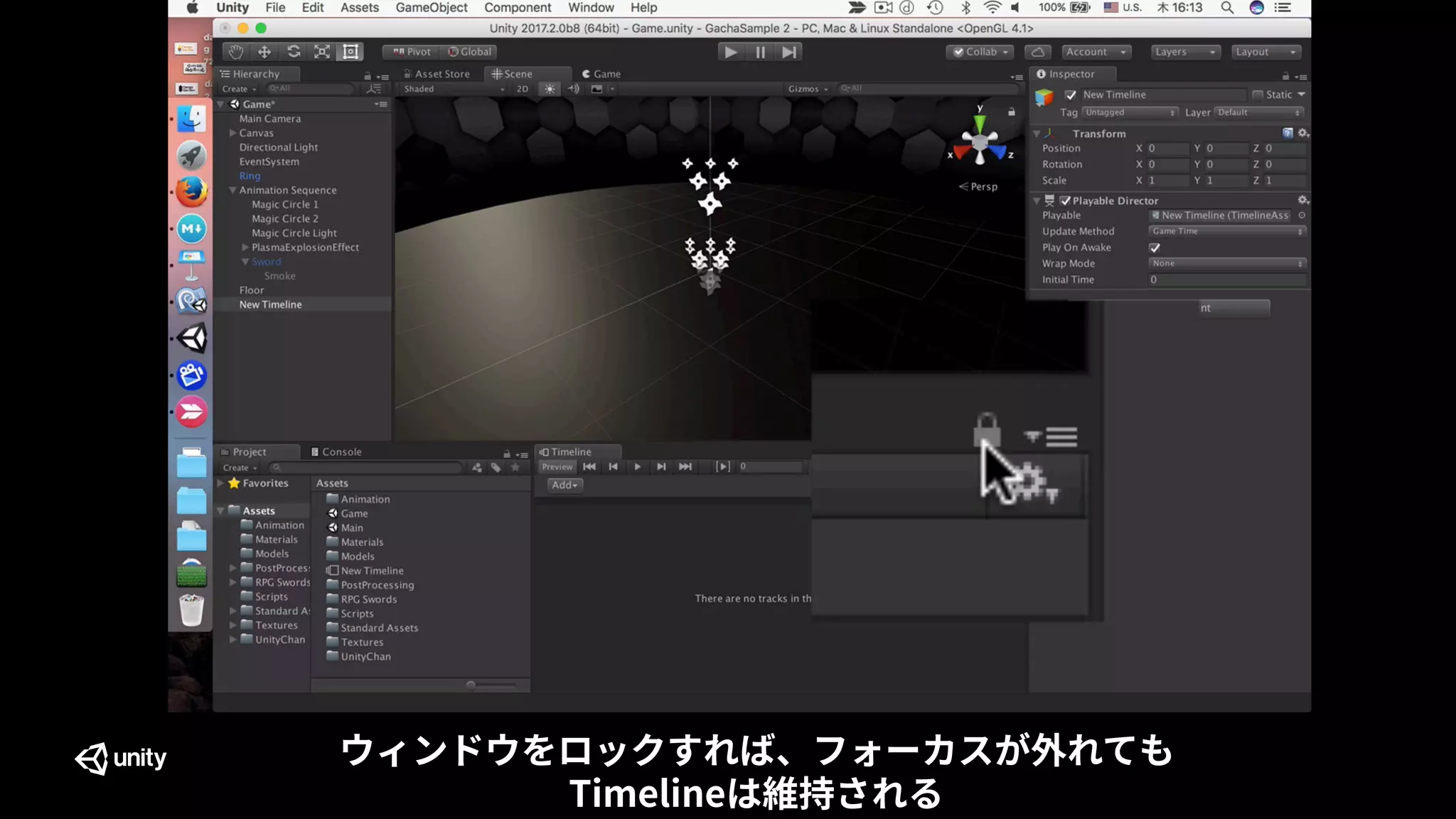Click the scene orientation gizmo
The image size is (1456, 819).
(980, 141)
